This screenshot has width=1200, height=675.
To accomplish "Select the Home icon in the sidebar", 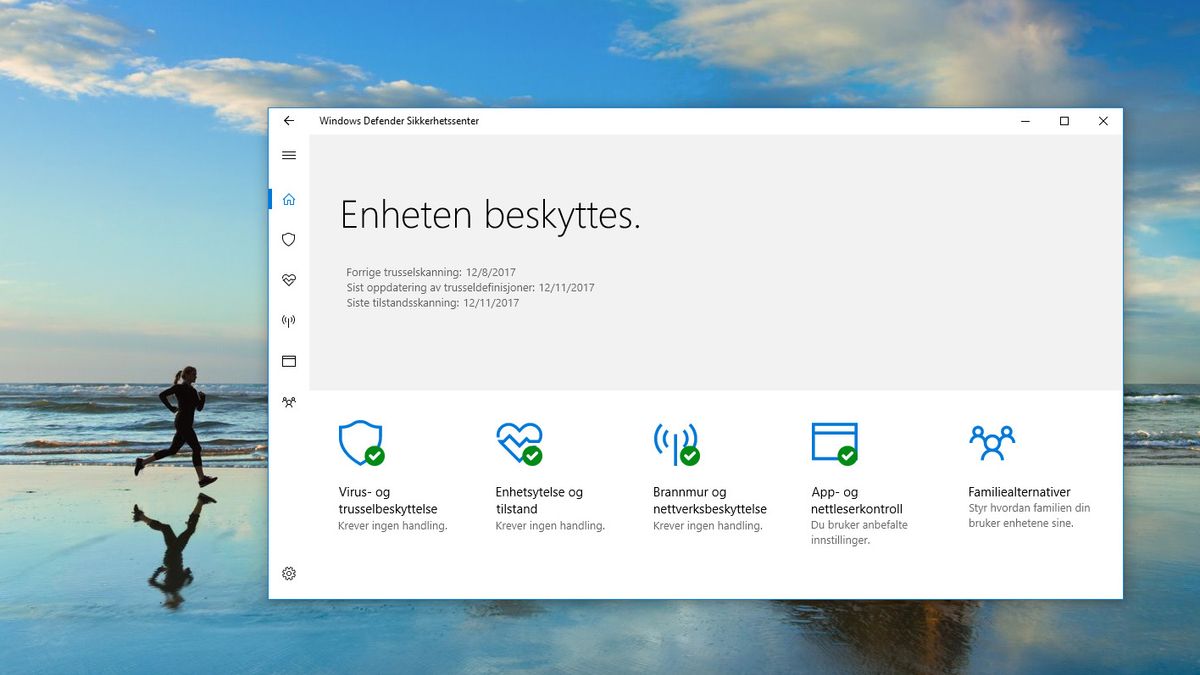I will coord(289,198).
